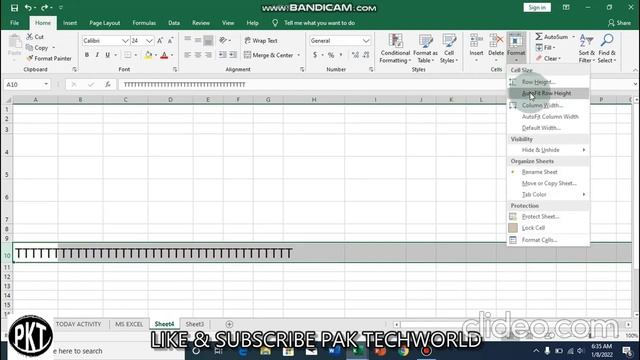This screenshot has width=640, height=360.
Task: Choose Move or Copy Sheet
Action: point(548,183)
